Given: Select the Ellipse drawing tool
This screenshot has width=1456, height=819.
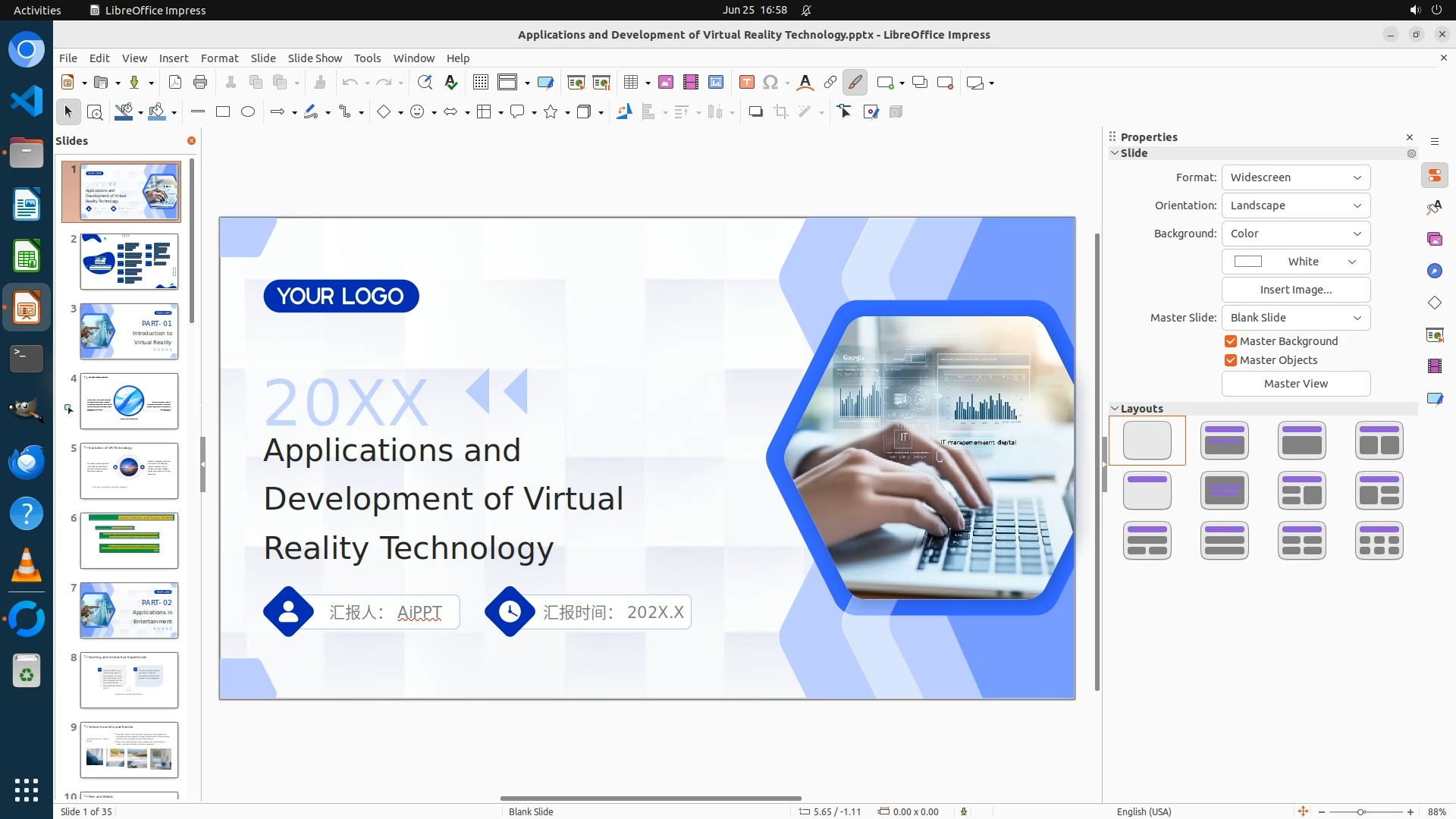Looking at the screenshot, I should pyautogui.click(x=248, y=112).
